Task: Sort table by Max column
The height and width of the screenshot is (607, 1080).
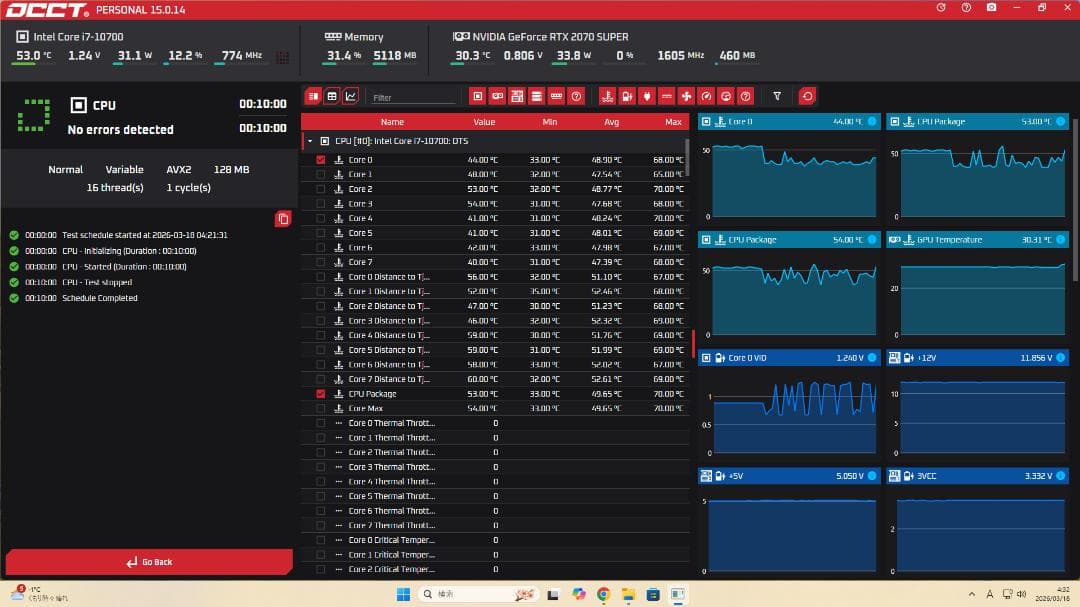Action: pos(673,122)
